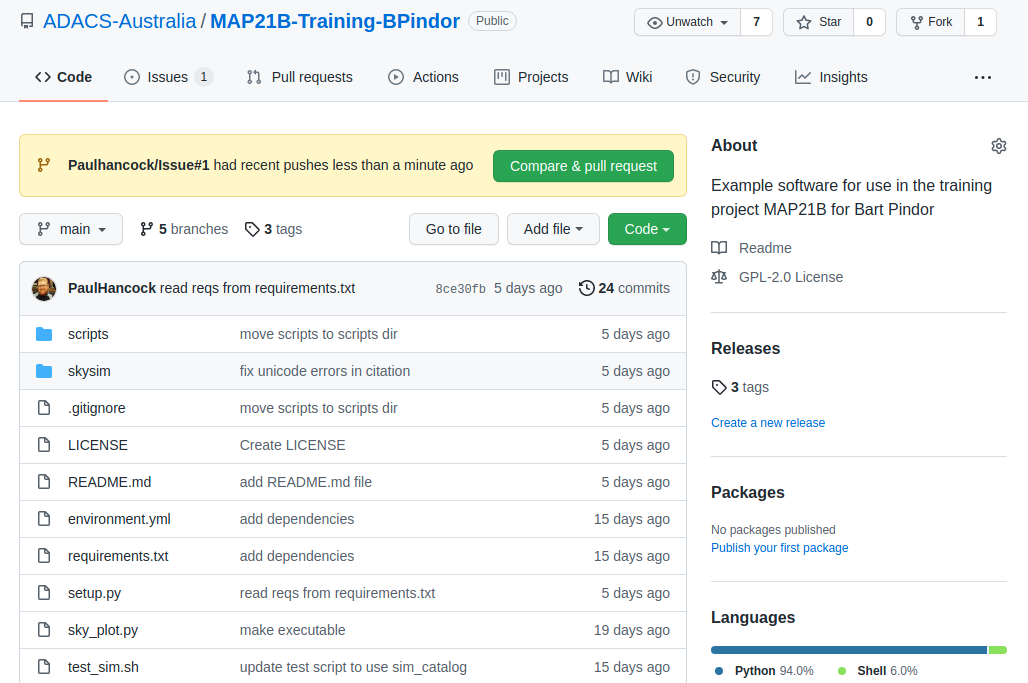This screenshot has height=683, width=1028.
Task: Open the scripts folder icon
Action: 44,333
